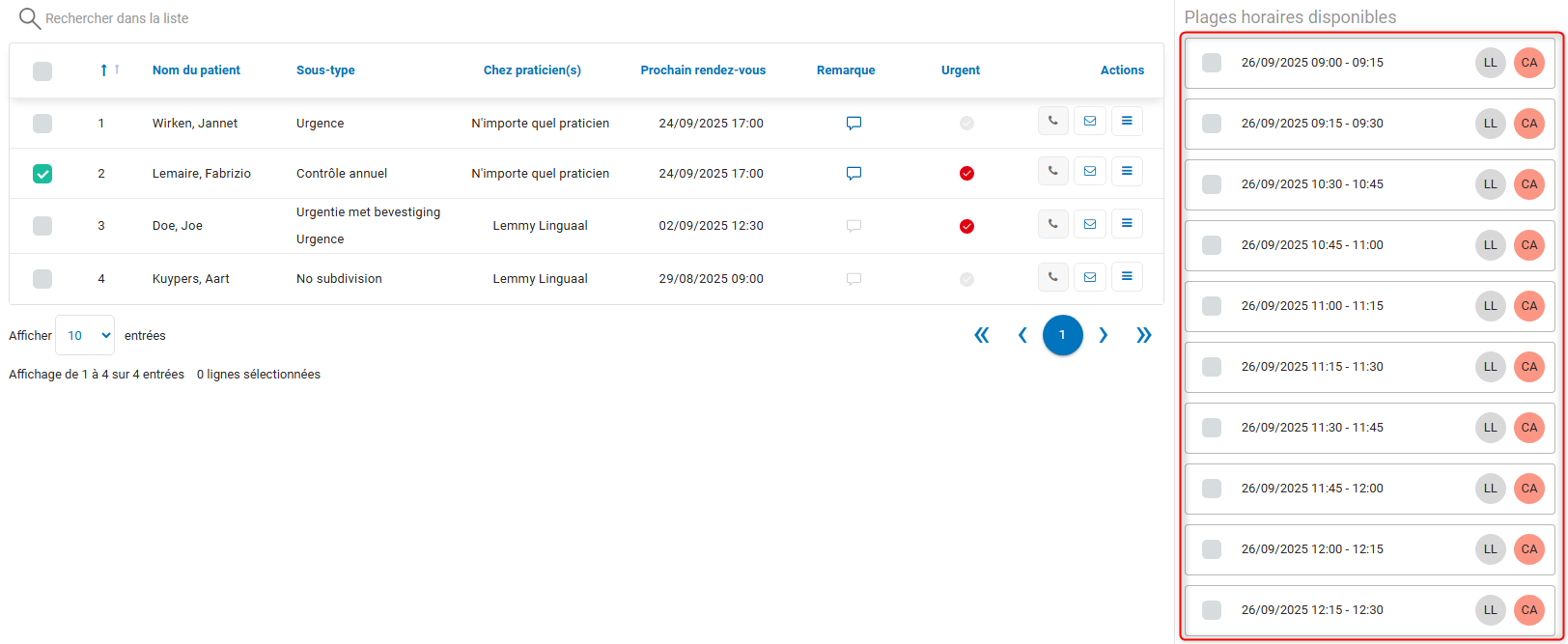Open the entries-per-page dropdown showing 10
1568x644 pixels.
tap(85, 335)
